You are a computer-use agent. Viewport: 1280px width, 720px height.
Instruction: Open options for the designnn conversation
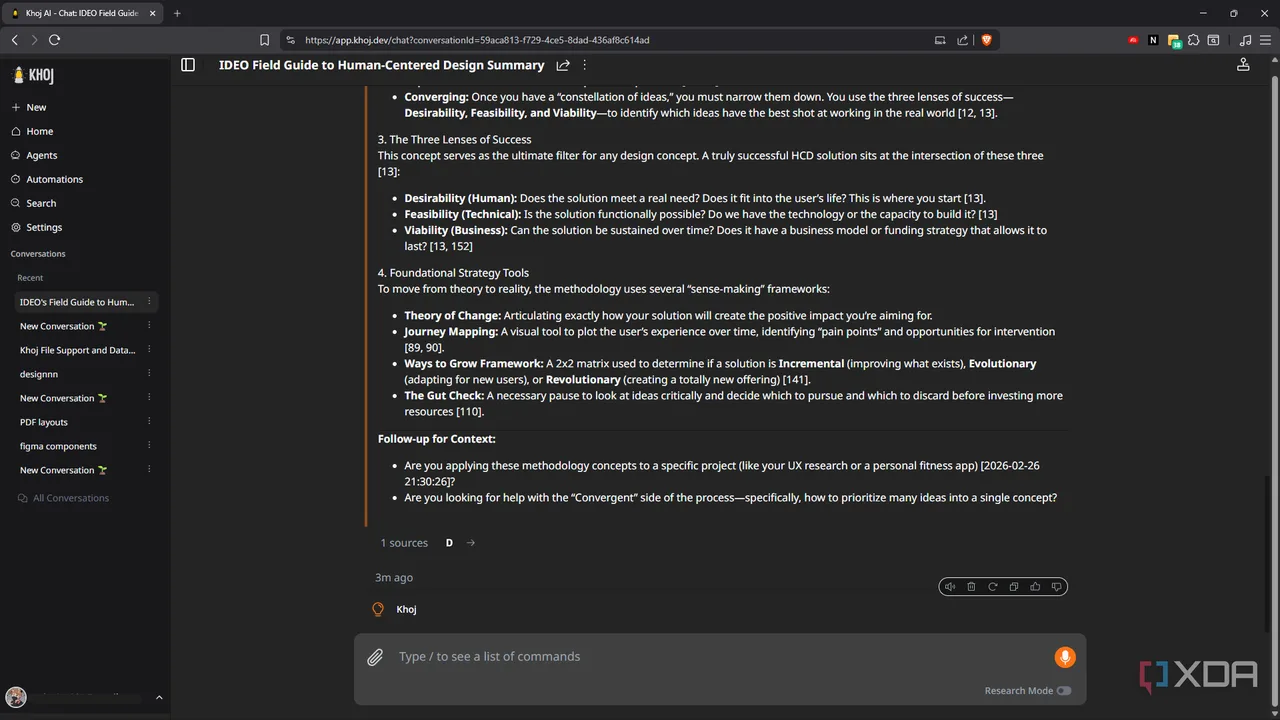tap(149, 374)
